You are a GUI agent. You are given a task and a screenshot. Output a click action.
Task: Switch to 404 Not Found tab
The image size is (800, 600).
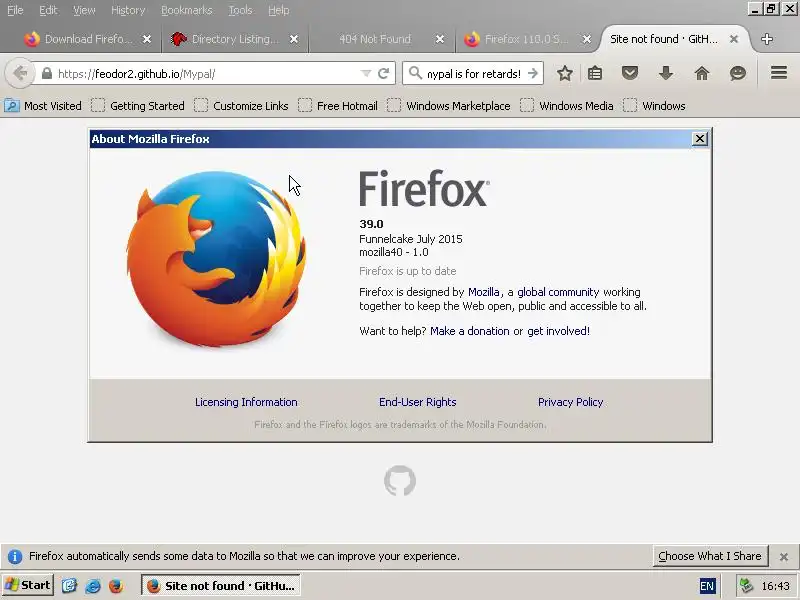click(375, 39)
